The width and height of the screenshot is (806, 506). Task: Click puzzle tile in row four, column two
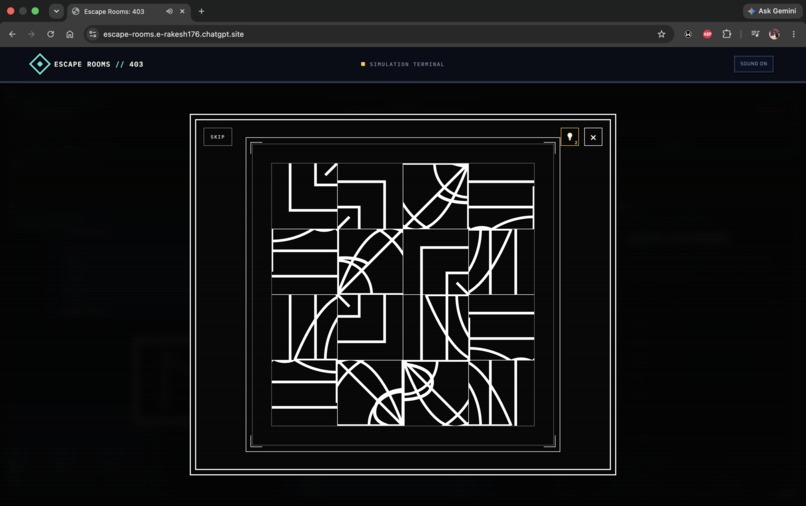tap(370, 393)
